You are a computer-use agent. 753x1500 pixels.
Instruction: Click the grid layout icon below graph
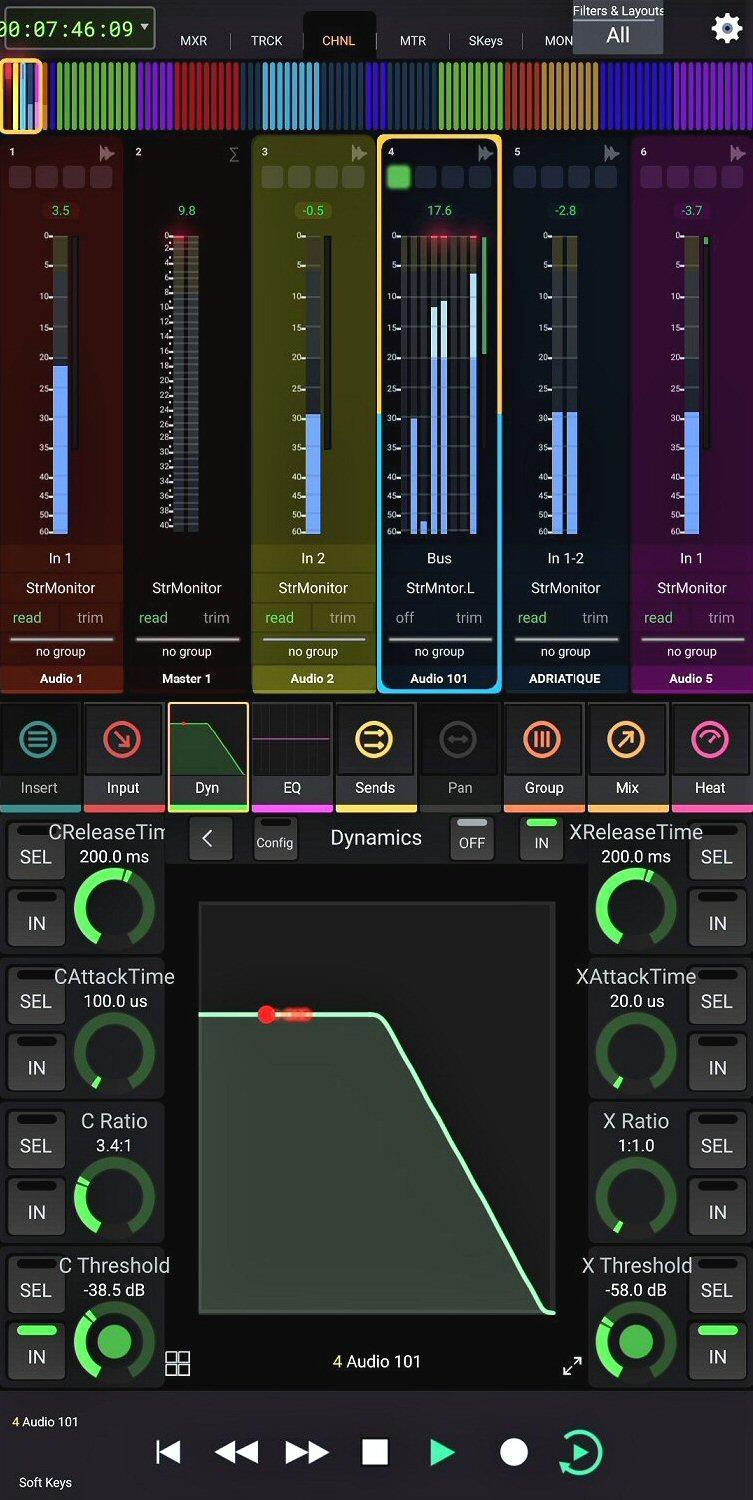pos(178,1363)
